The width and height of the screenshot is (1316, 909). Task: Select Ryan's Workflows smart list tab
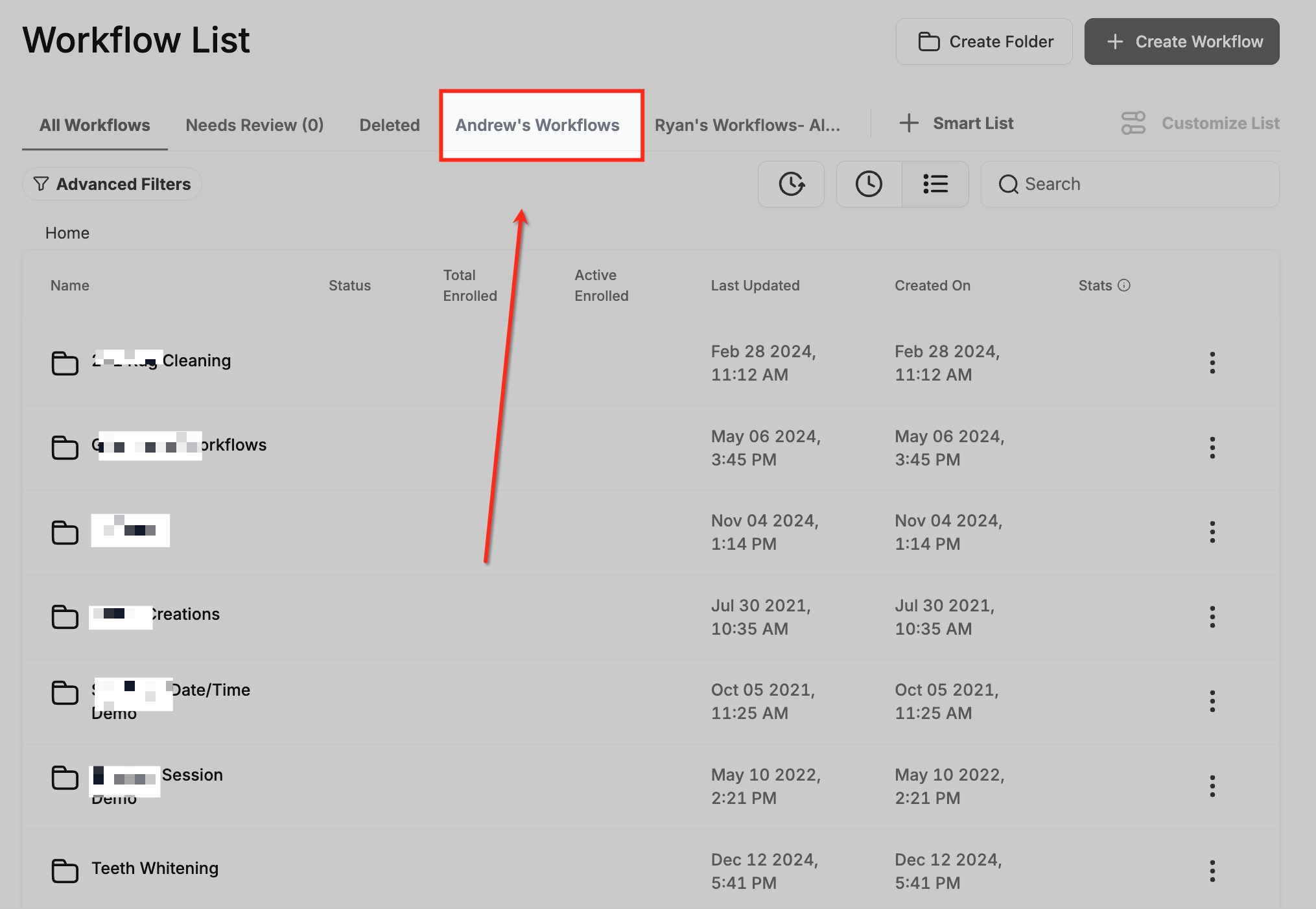click(747, 124)
